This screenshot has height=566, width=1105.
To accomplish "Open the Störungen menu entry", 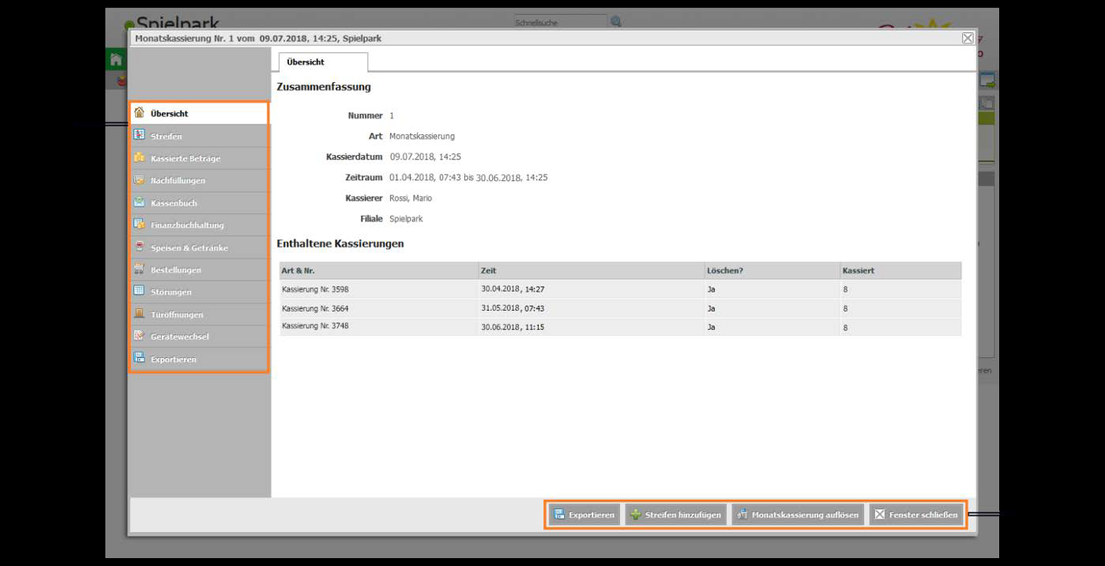I will tap(199, 292).
